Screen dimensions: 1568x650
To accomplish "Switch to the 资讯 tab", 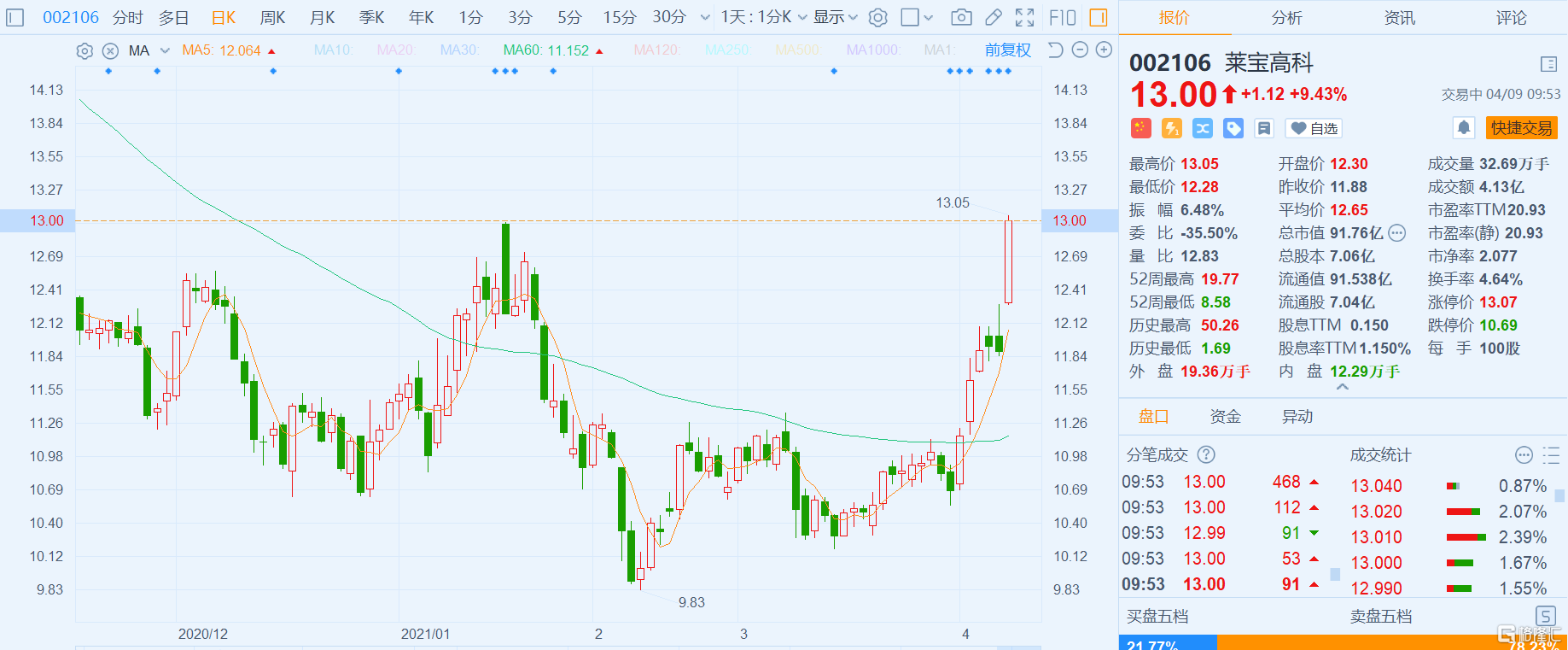I will [x=1399, y=18].
